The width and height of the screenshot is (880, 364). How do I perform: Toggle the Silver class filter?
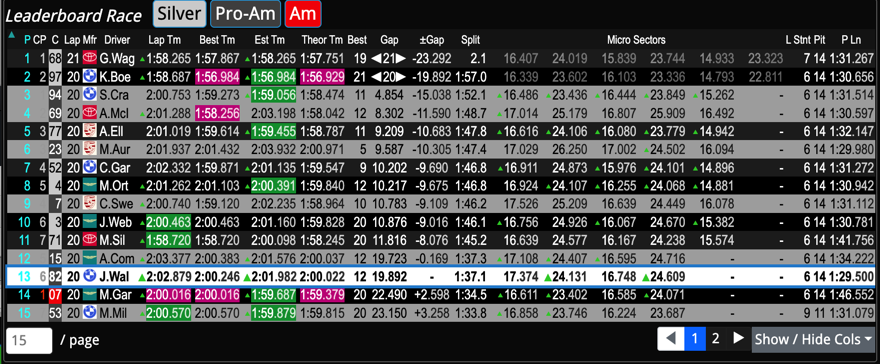pos(180,14)
